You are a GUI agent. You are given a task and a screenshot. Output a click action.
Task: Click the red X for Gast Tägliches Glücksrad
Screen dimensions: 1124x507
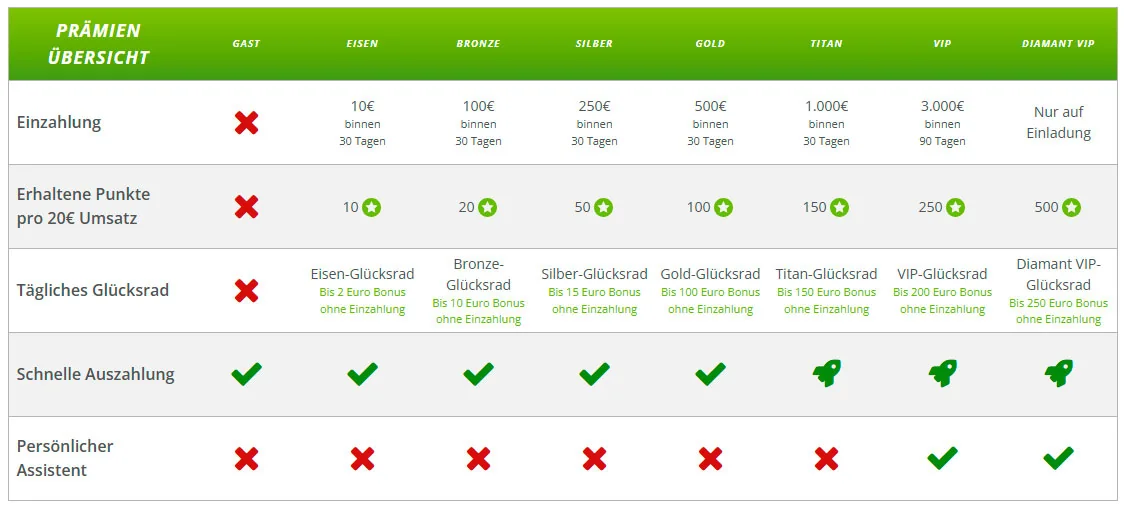[x=247, y=290]
